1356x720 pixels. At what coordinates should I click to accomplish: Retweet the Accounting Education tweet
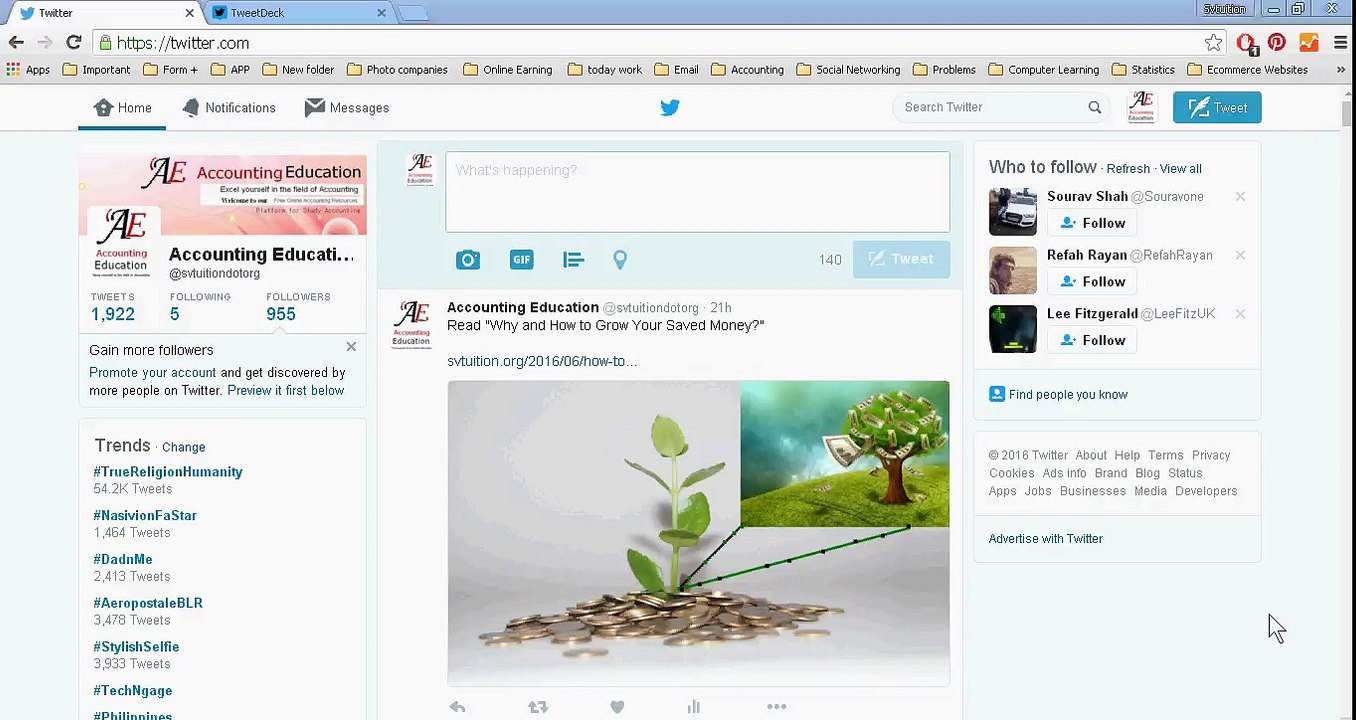538,707
